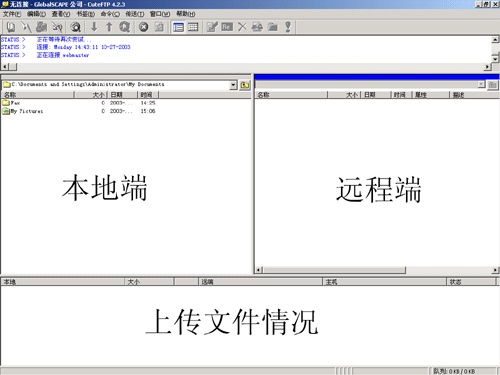The height and width of the screenshot is (375, 500).
Task: Click the Delete X toolbar icon
Action: (242, 27)
